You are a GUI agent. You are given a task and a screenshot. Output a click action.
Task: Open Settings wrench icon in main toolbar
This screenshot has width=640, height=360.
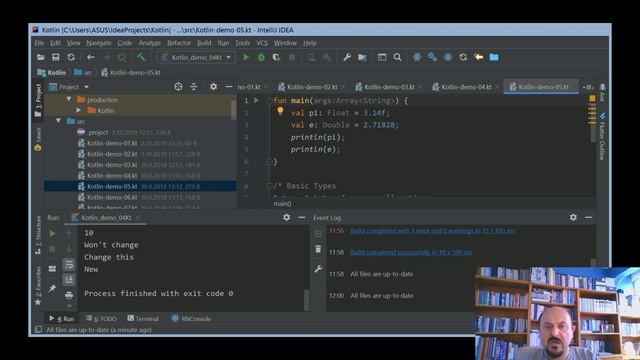pos(347,58)
